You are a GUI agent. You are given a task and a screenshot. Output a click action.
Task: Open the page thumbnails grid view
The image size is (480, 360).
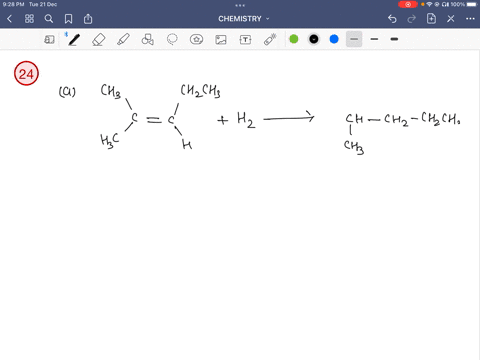coord(29,19)
